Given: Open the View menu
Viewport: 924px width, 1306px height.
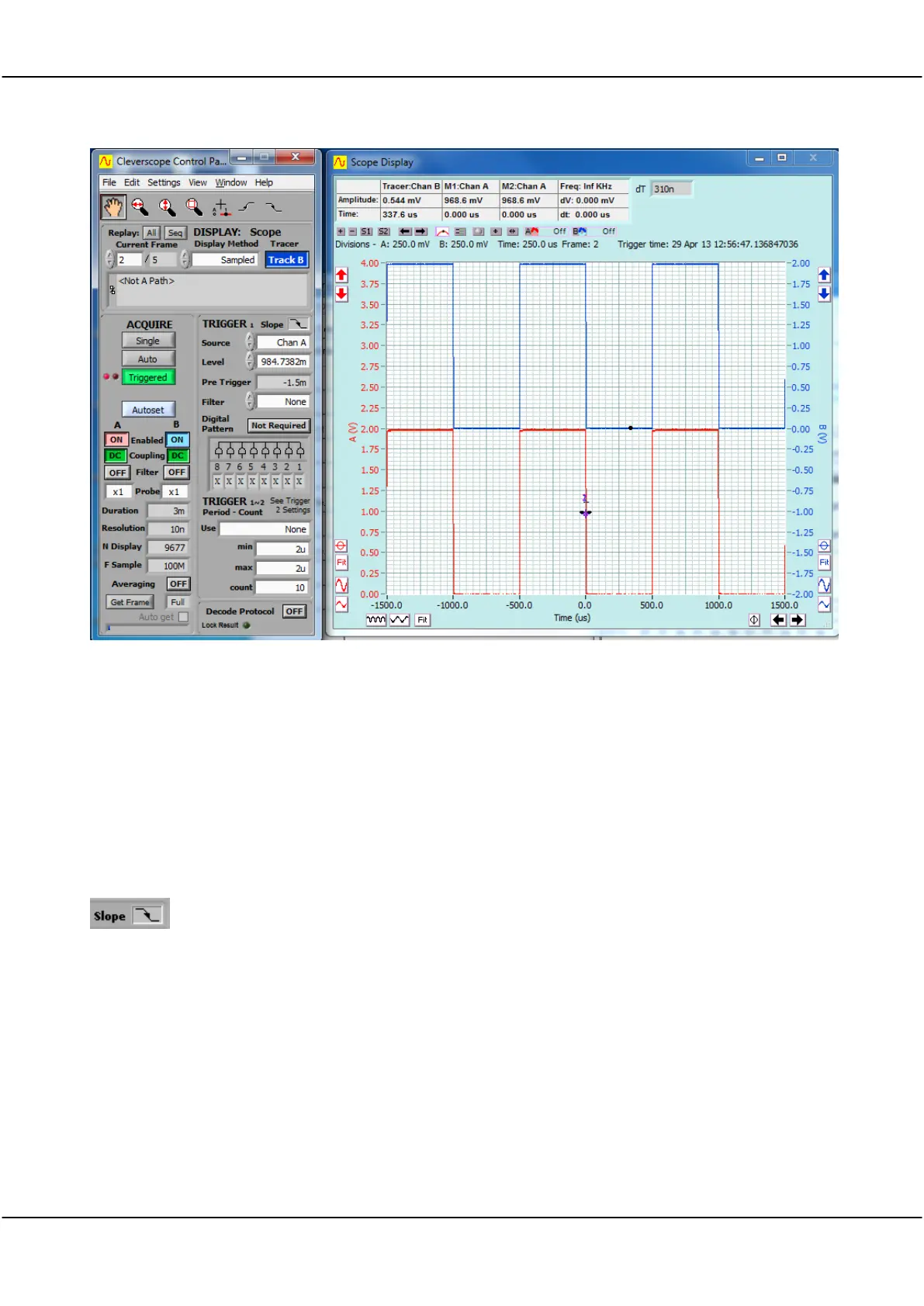Looking at the screenshot, I should point(198,182).
